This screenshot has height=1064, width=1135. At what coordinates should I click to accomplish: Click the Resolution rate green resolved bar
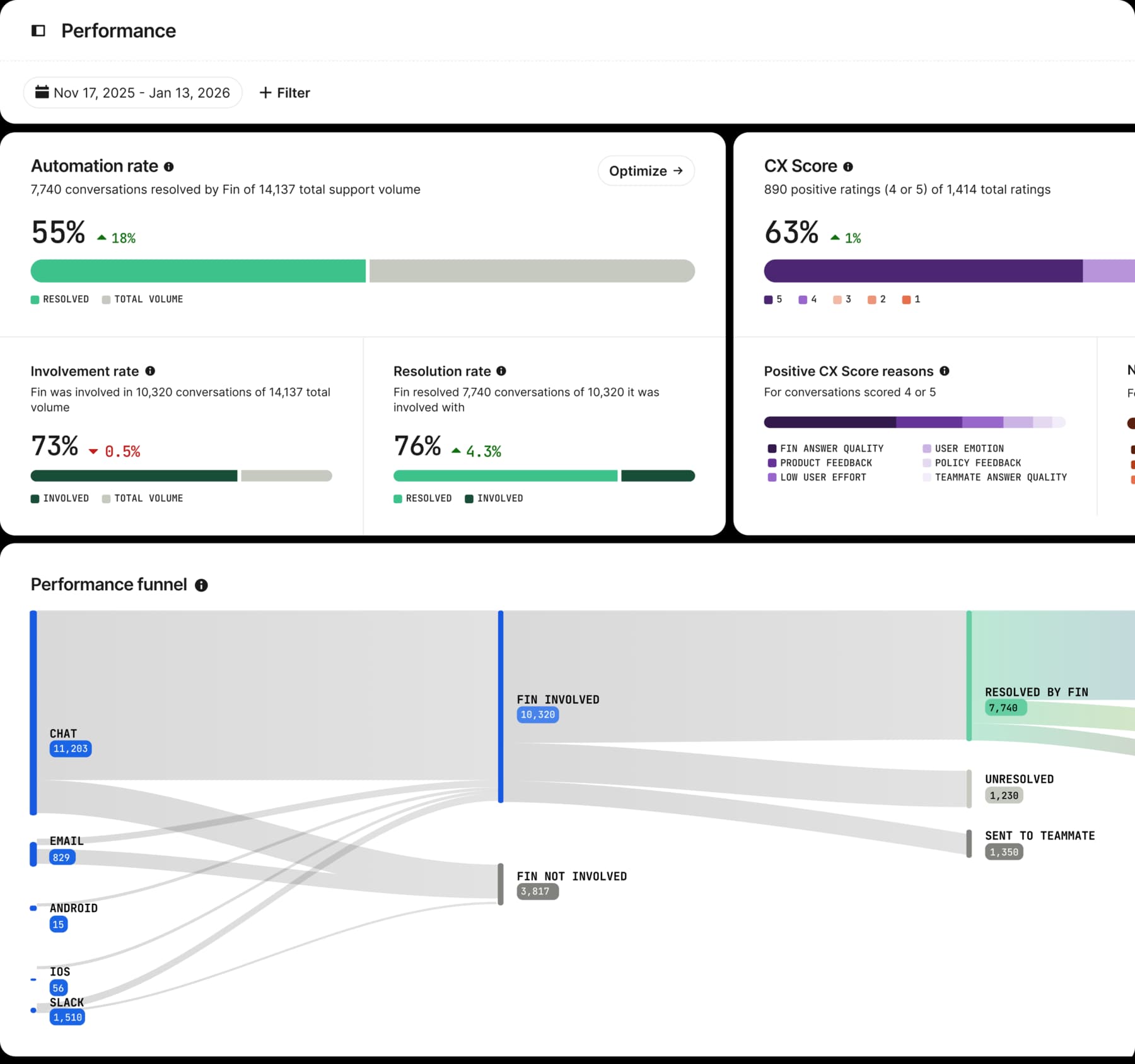505,476
